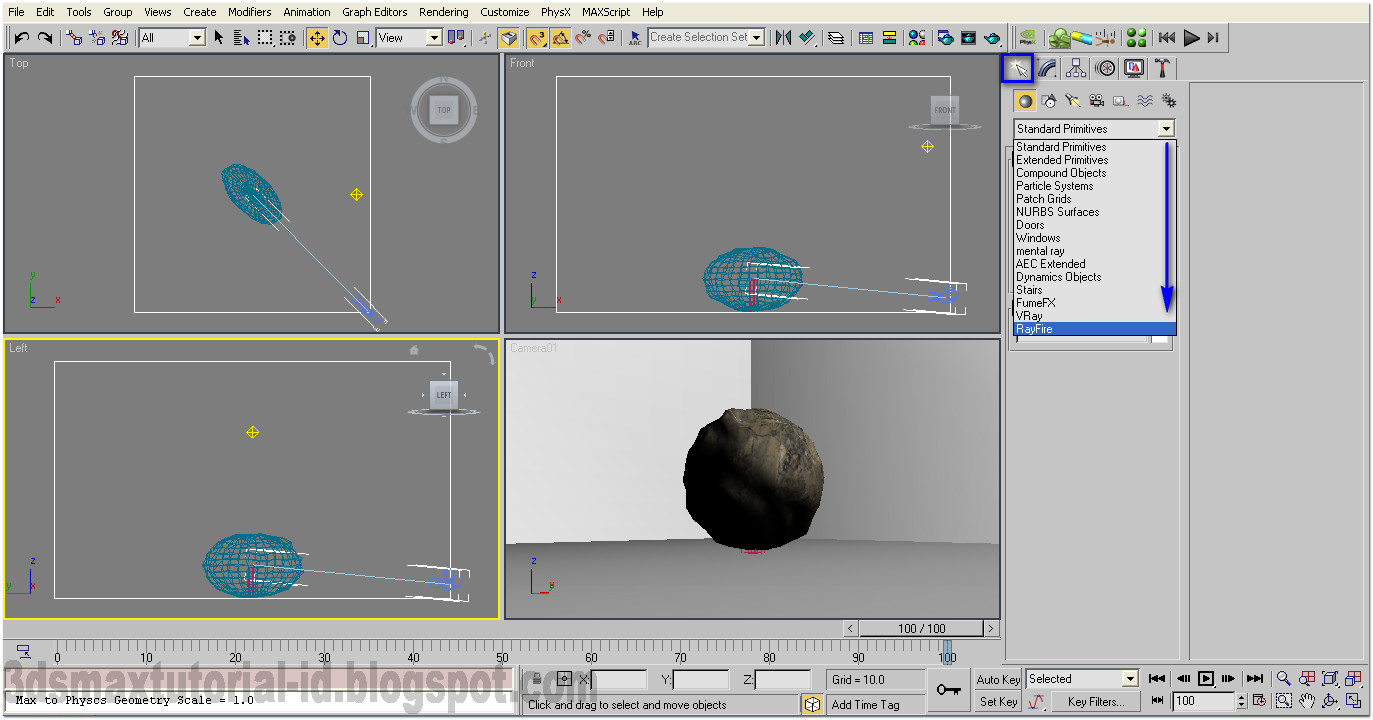
Task: Open the Helpers category in the Create panel
Action: pos(1120,100)
